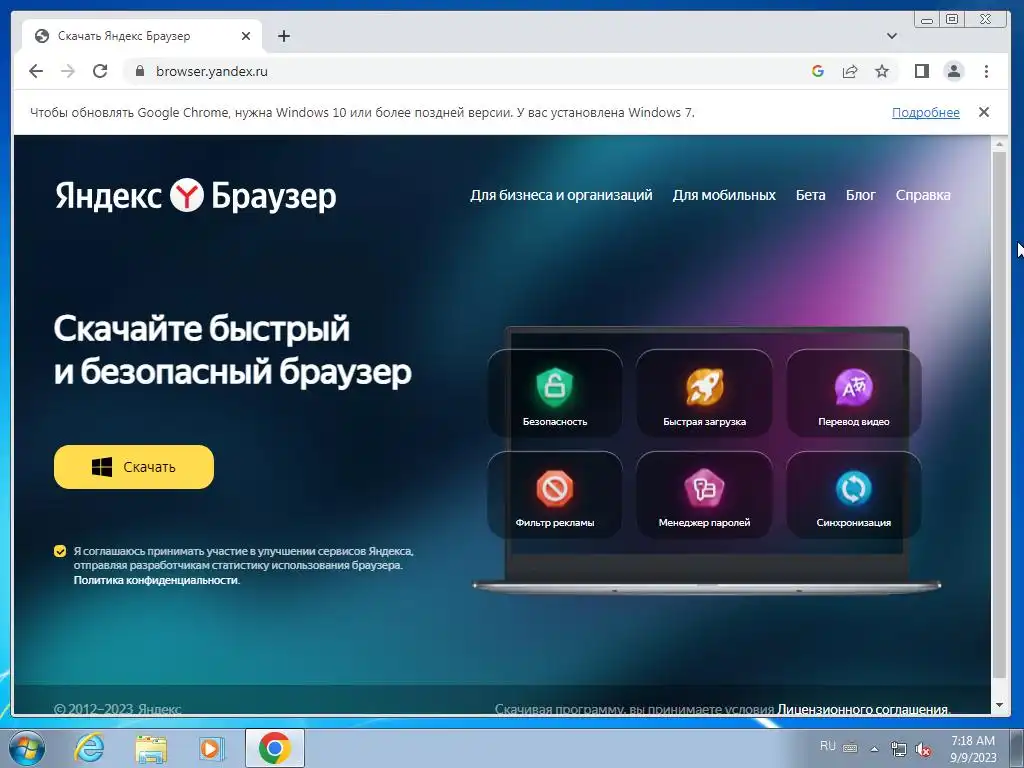
Task: View site security lock info
Action: pyautogui.click(x=140, y=71)
